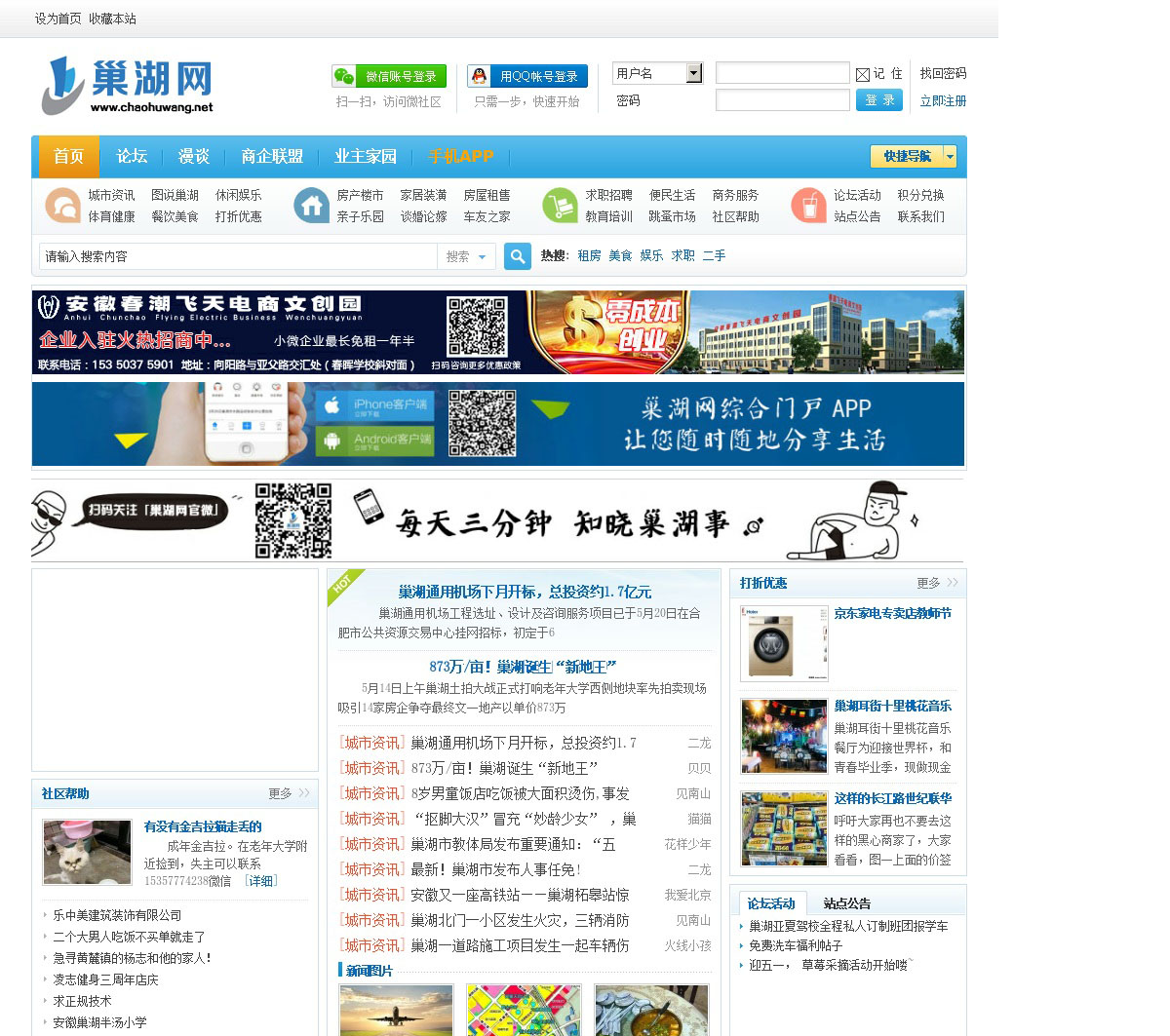Screen dimensions: 1170x1036
Task: Click the 找回密码 link
Action: 943,73
